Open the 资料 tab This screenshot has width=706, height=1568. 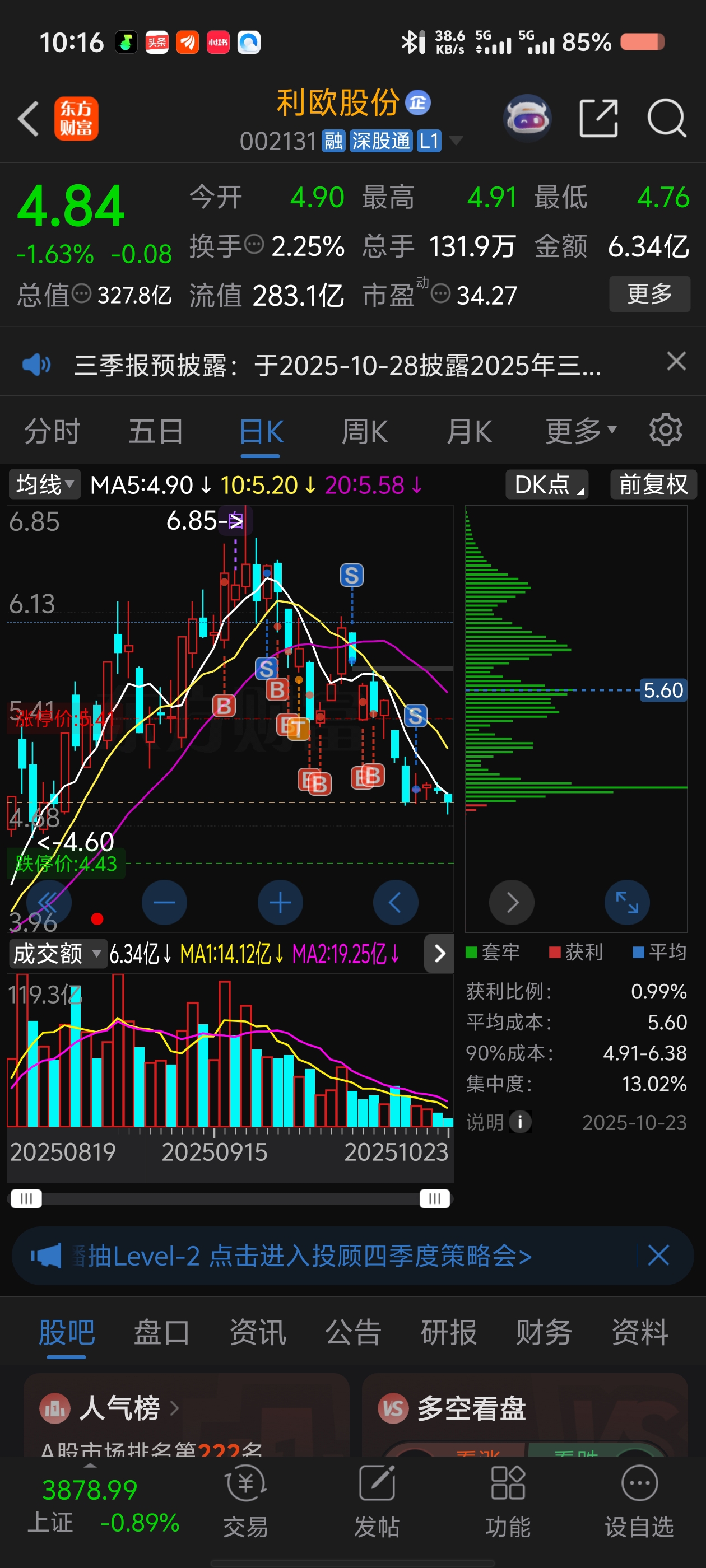point(640,1332)
